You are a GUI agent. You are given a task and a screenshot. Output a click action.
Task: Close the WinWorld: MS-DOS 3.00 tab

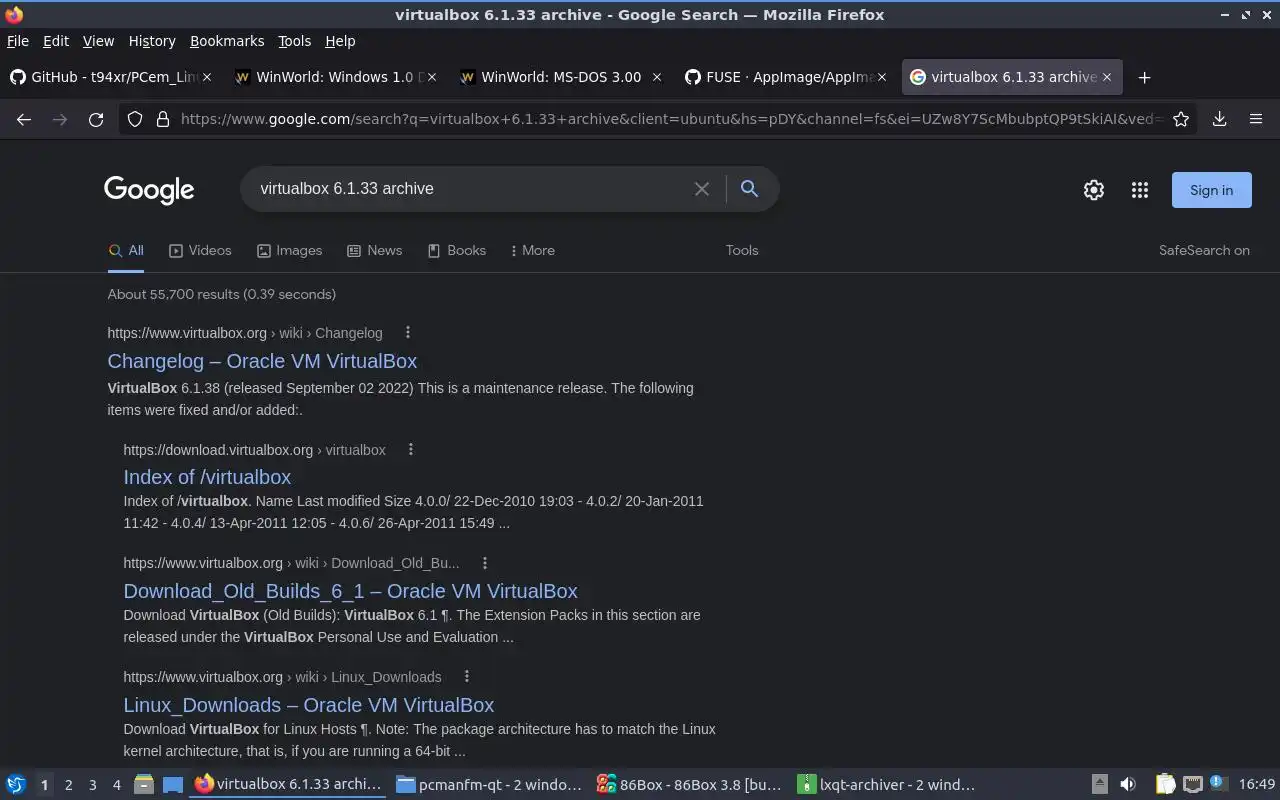pos(657,77)
